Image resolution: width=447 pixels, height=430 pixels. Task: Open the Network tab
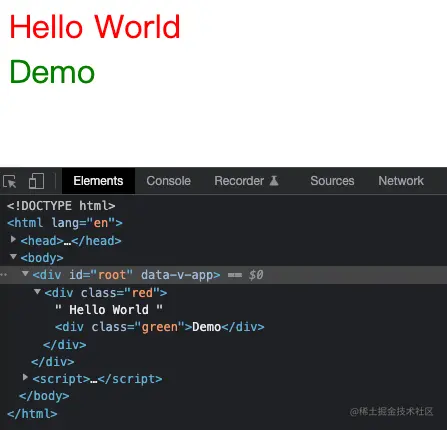401,181
